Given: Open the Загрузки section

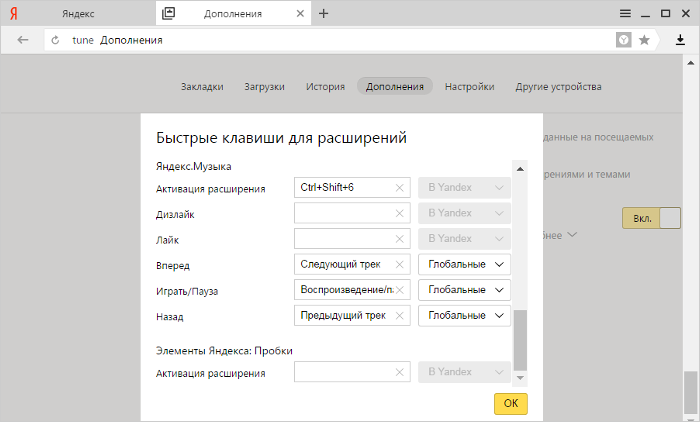Looking at the screenshot, I should pos(264,87).
